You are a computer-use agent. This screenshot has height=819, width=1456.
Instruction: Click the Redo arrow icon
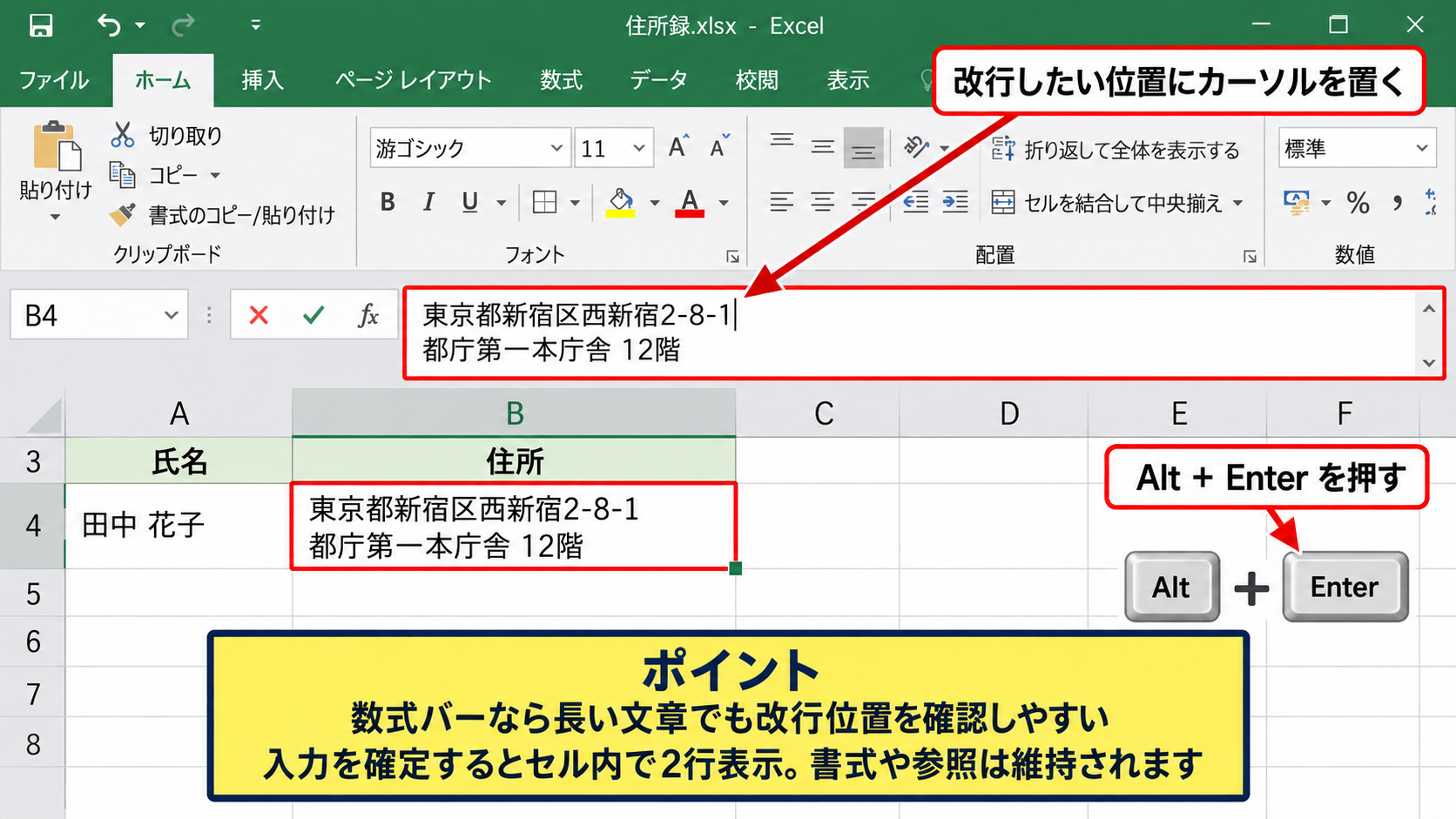click(x=183, y=25)
